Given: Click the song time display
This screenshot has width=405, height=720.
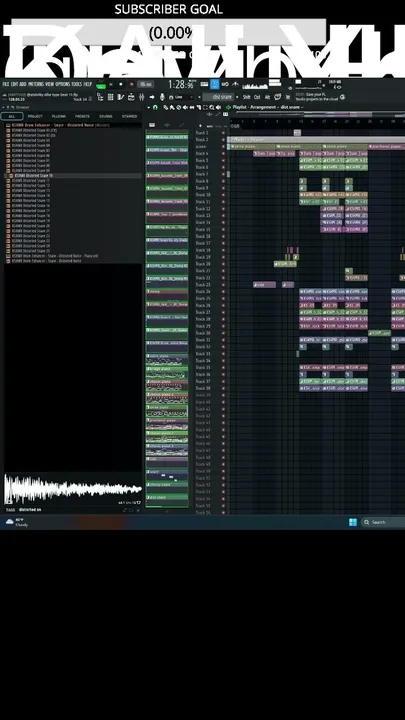Looking at the screenshot, I should pos(181,84).
